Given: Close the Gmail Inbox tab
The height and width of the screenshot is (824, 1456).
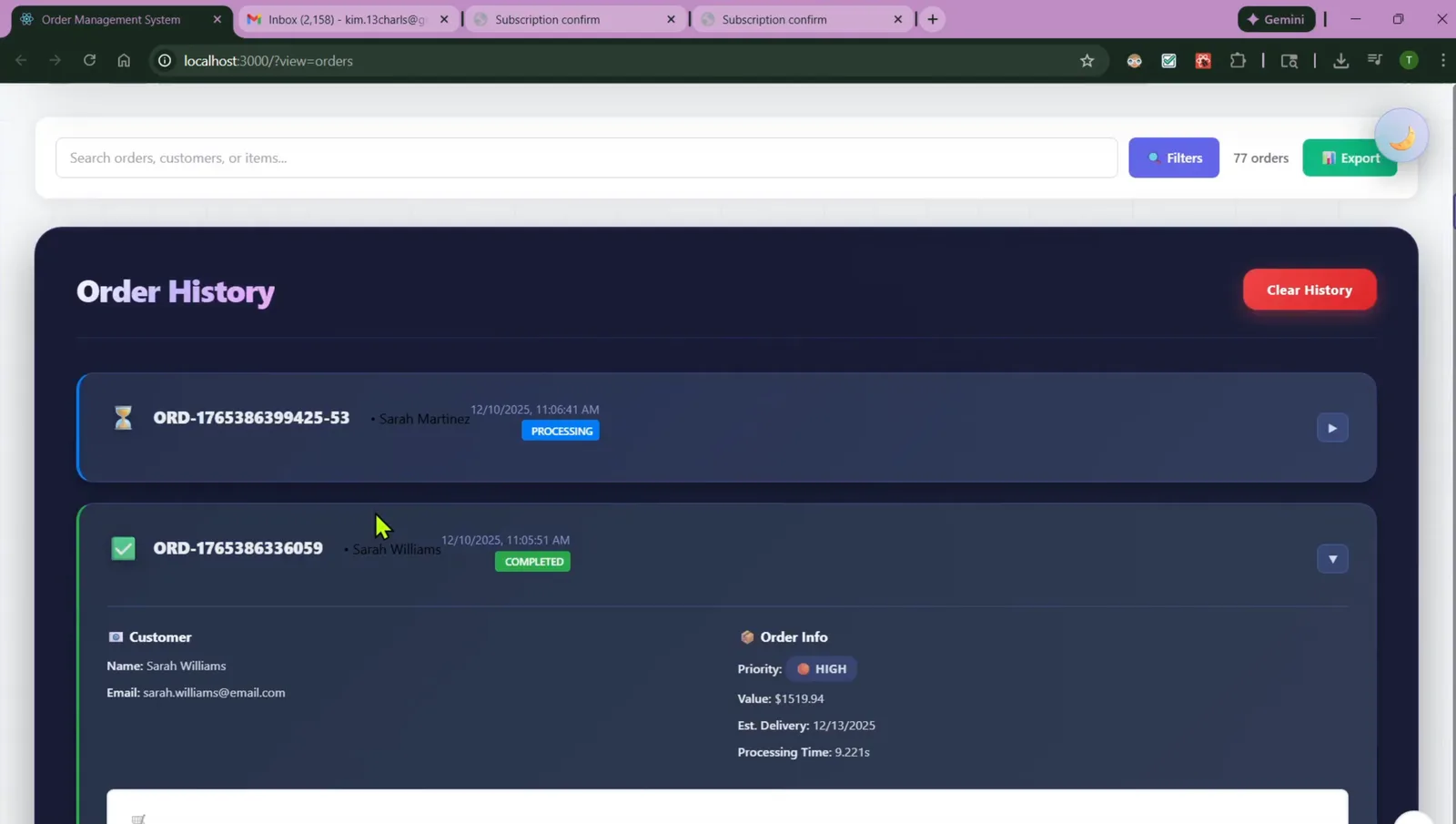Looking at the screenshot, I should pos(444,19).
